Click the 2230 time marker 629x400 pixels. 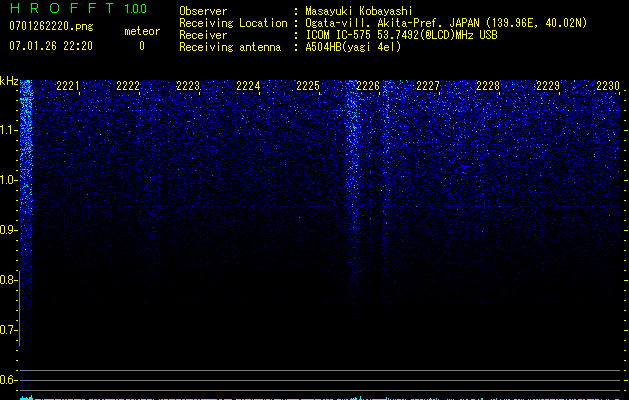tap(608, 85)
